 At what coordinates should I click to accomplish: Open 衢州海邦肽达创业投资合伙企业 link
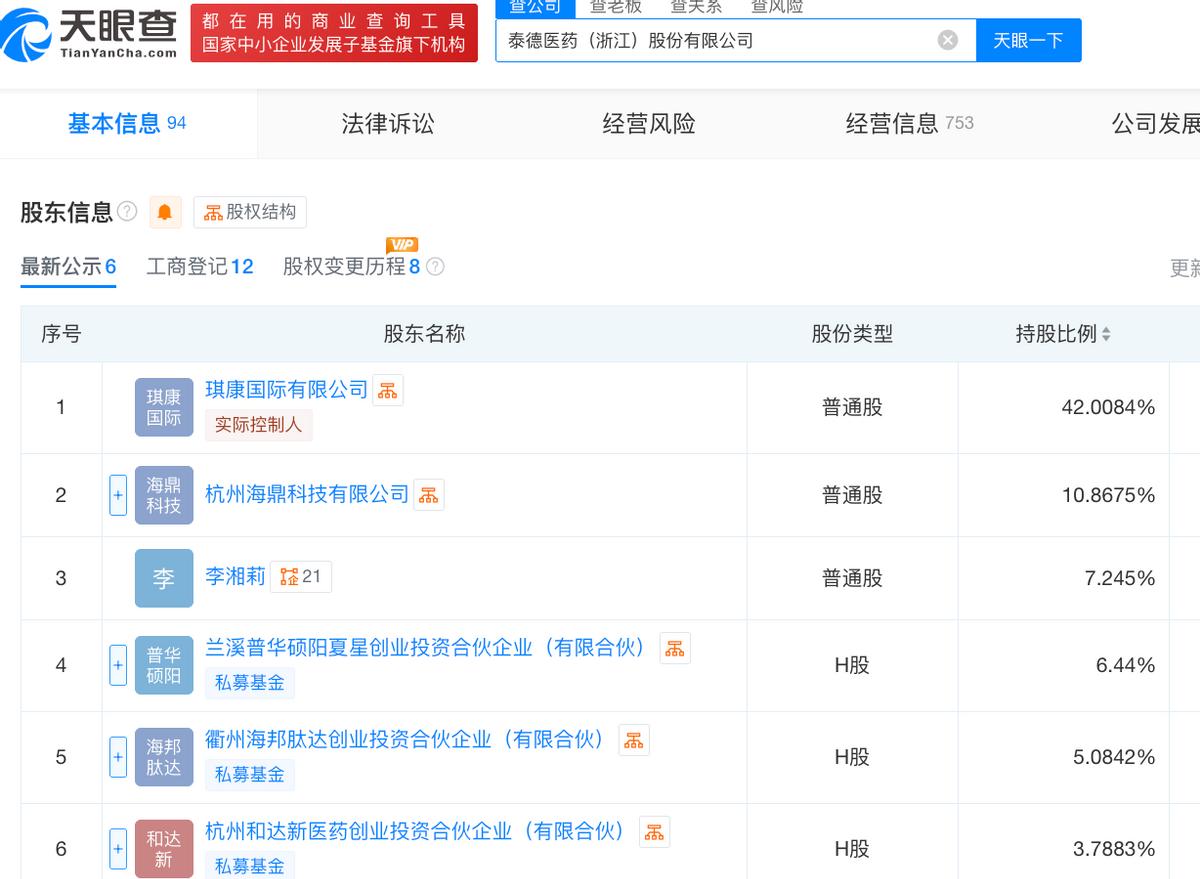pos(409,739)
